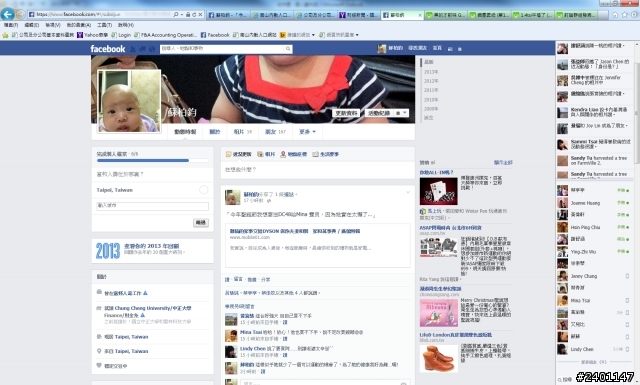Click the stop X icon in address bar
The width and height of the screenshot is (640, 385).
[200, 15]
